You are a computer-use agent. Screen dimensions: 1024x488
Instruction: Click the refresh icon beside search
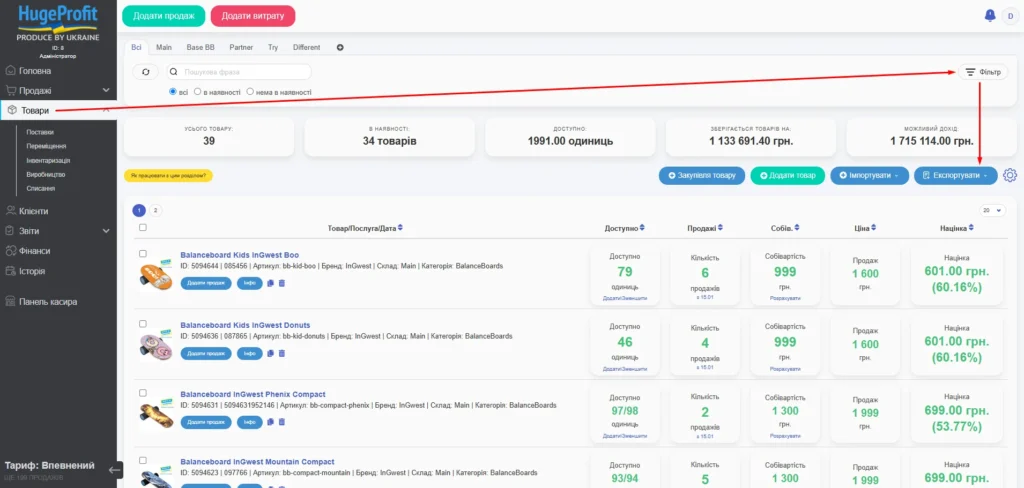pos(146,72)
